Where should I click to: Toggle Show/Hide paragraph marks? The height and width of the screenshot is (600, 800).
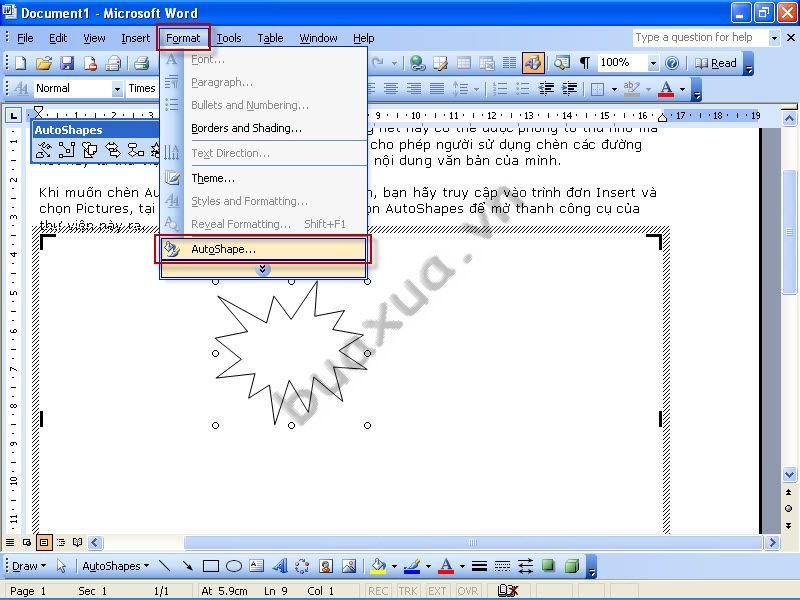[585, 63]
